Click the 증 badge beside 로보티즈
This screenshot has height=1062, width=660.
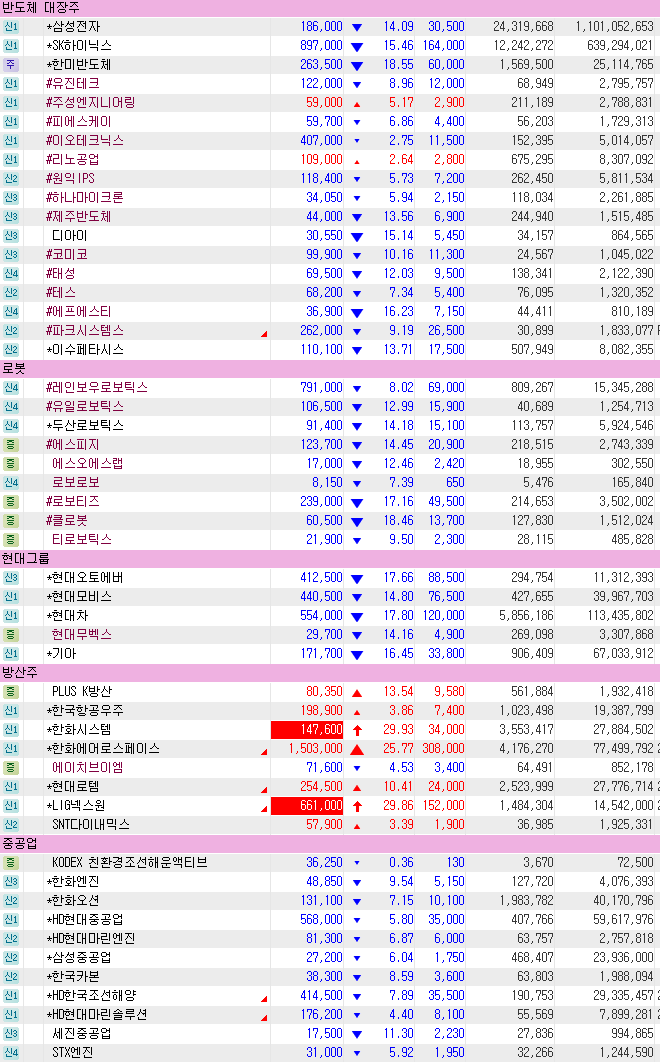tap(11, 501)
